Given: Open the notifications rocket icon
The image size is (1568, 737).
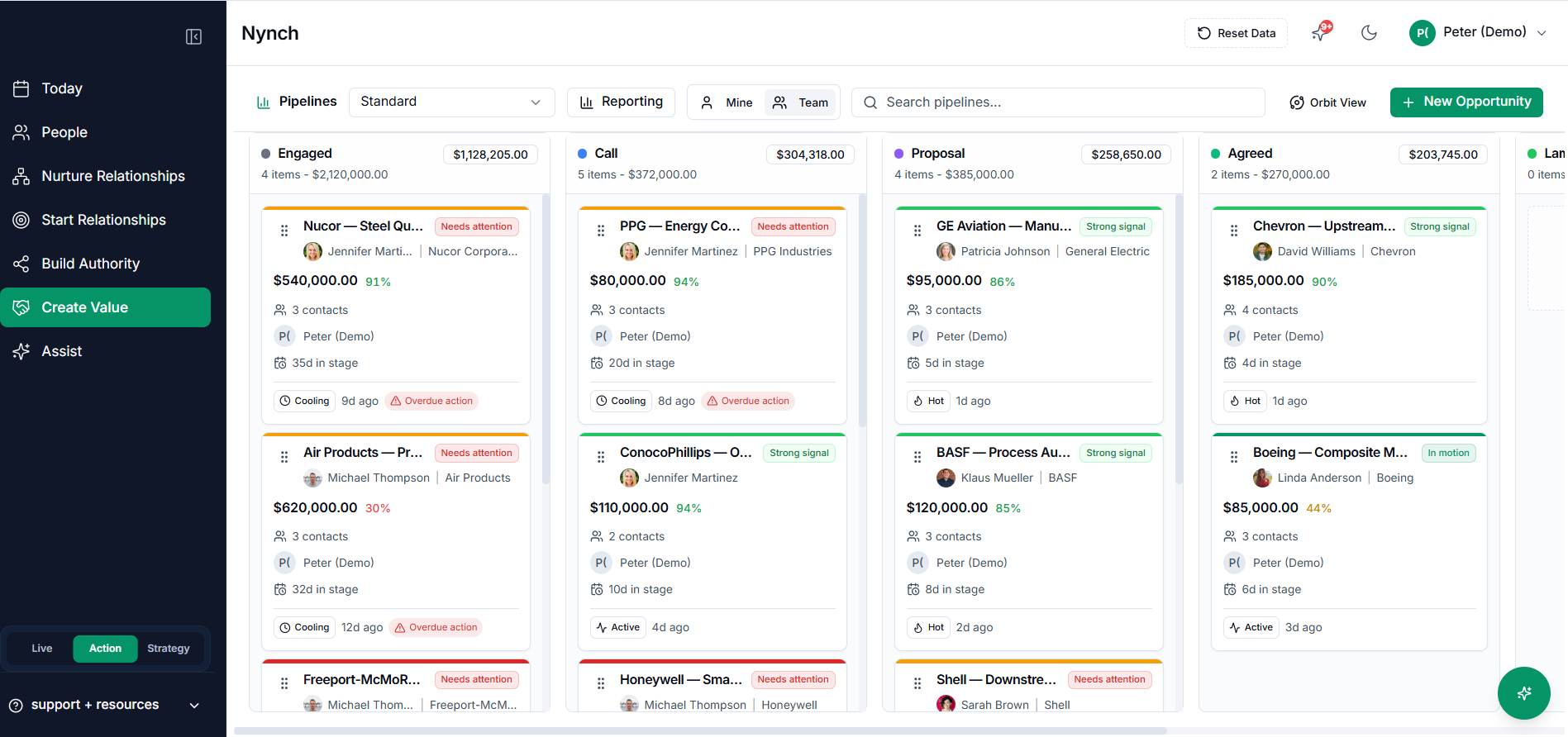Looking at the screenshot, I should pos(1321,33).
